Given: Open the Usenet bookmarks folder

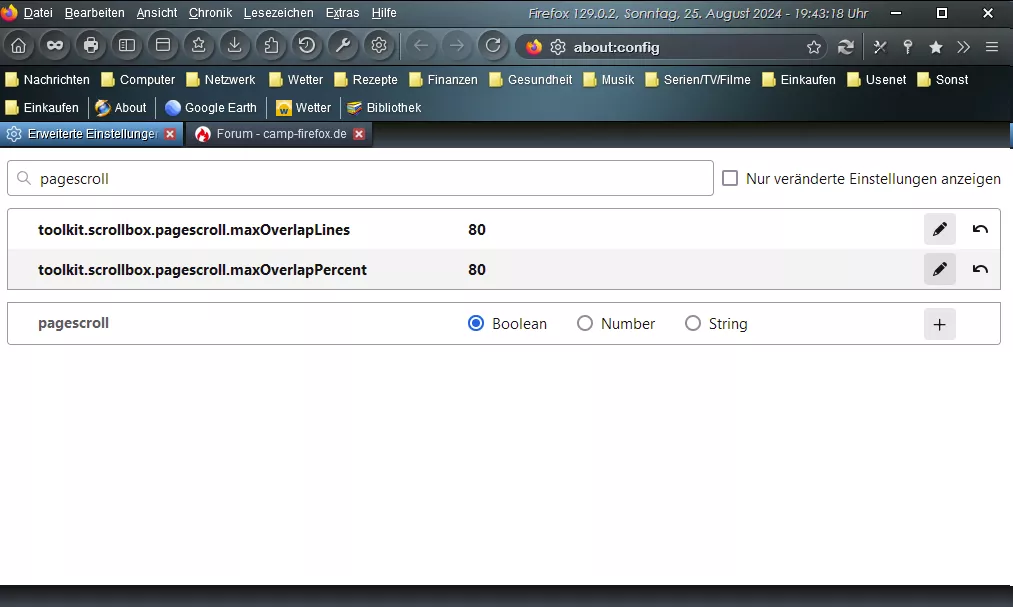Looking at the screenshot, I should tap(877, 79).
